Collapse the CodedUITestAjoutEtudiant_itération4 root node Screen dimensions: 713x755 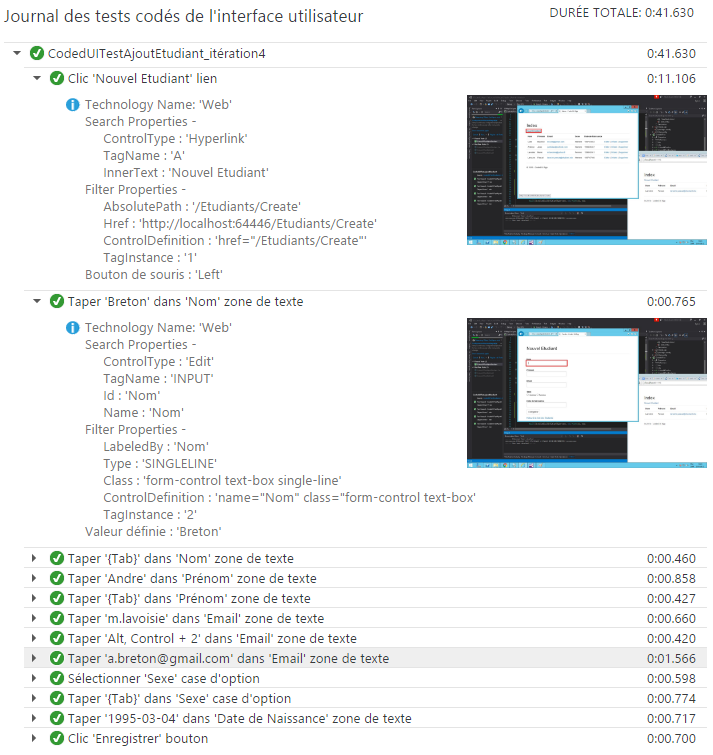pos(17,53)
